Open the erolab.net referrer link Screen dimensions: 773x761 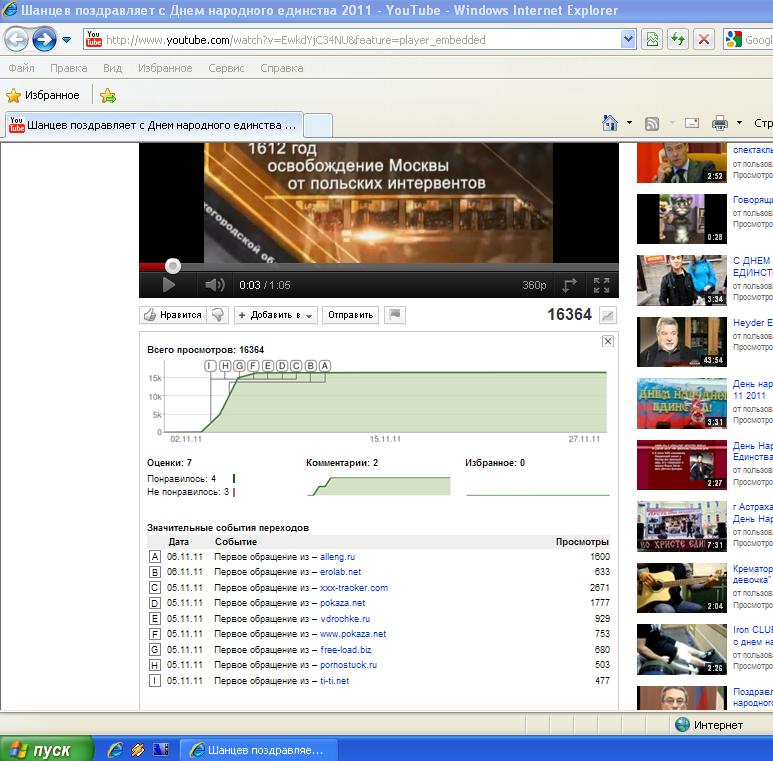[341, 572]
